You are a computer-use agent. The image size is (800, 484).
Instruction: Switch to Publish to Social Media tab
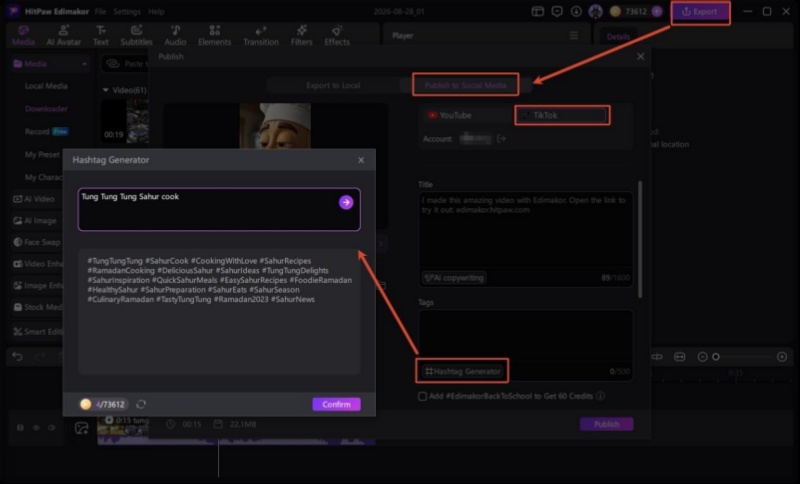pyautogui.click(x=465, y=85)
